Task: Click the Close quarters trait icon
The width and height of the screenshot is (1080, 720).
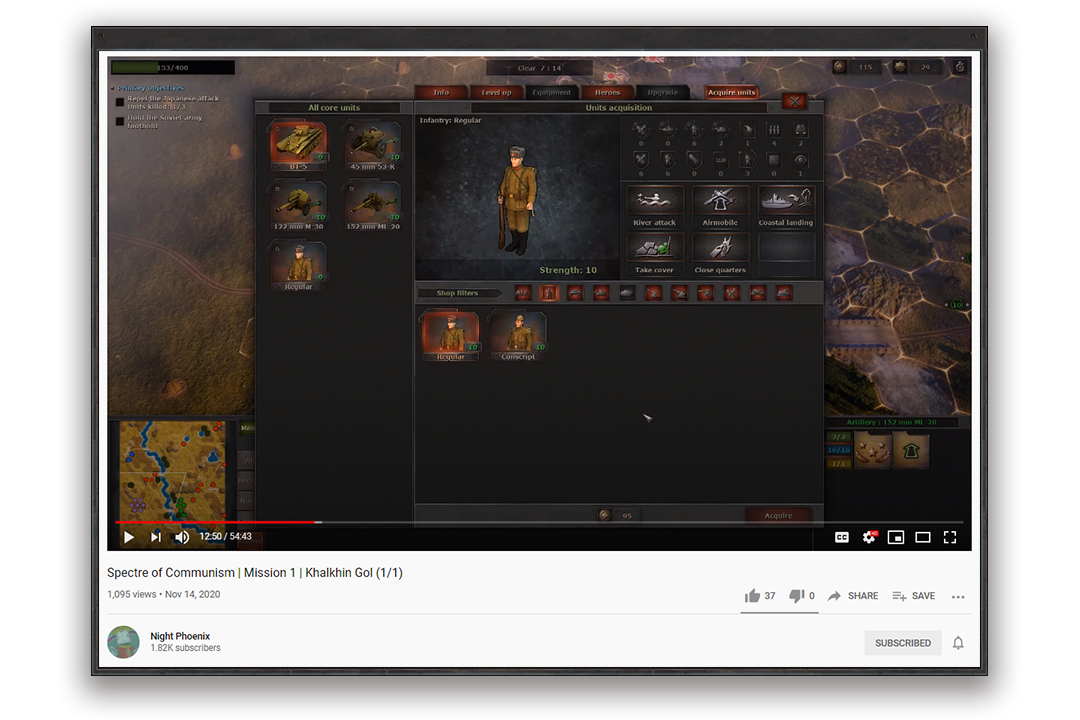Action: tap(720, 248)
